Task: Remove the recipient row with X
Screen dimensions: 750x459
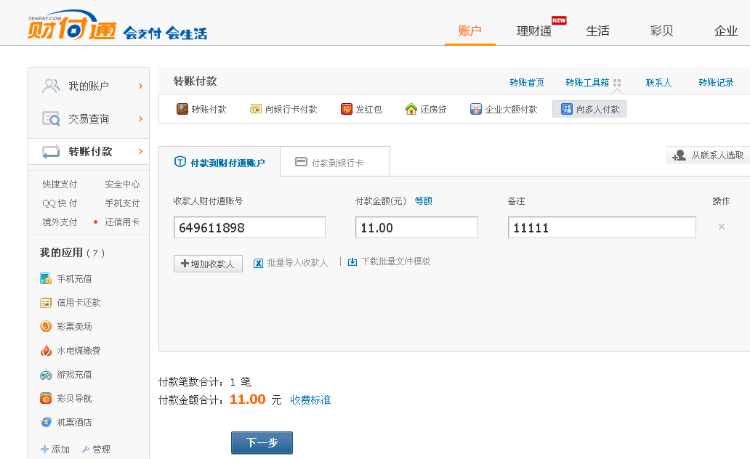Action: (721, 227)
